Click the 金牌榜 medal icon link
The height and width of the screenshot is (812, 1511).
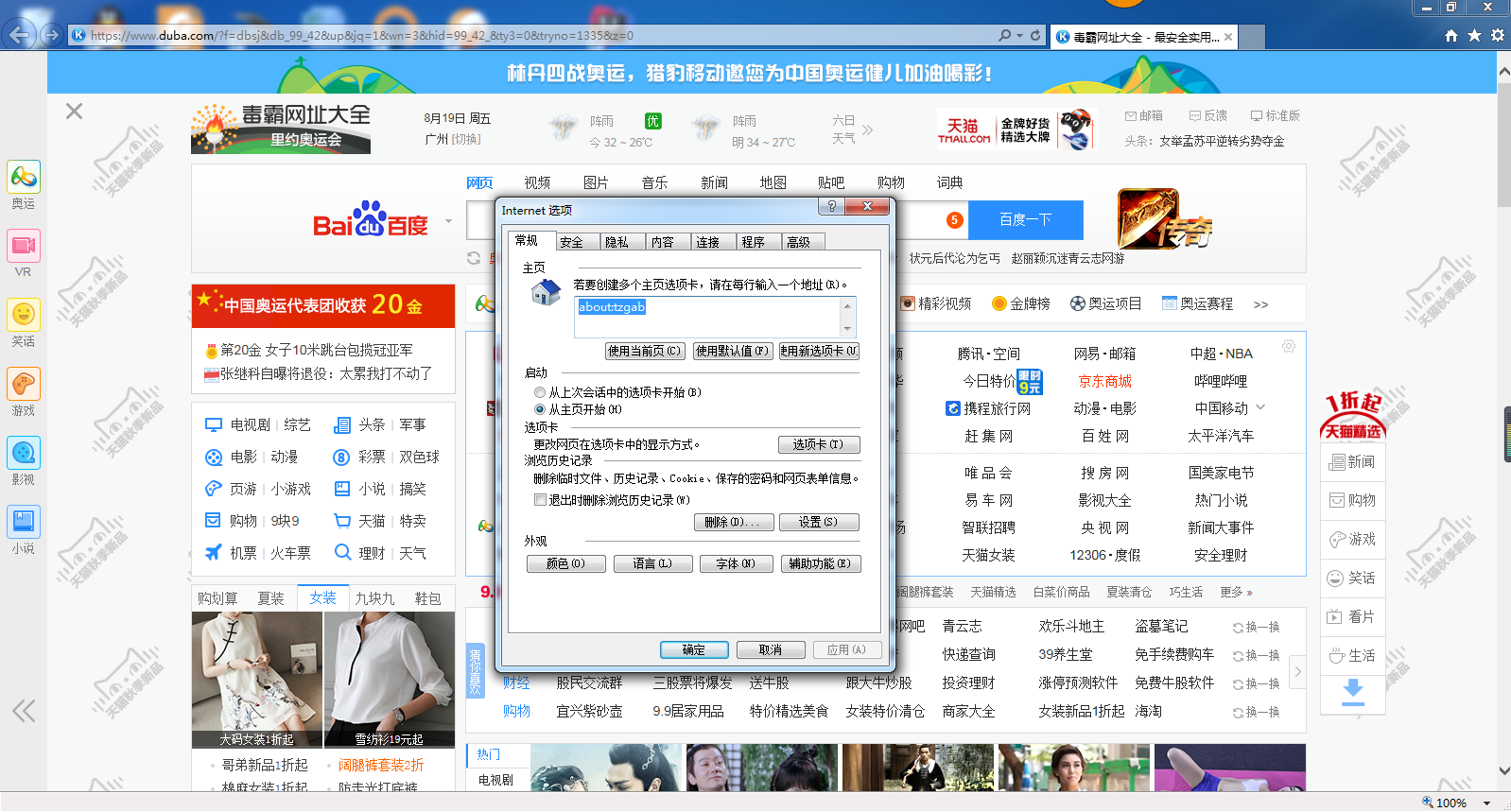point(1020,303)
